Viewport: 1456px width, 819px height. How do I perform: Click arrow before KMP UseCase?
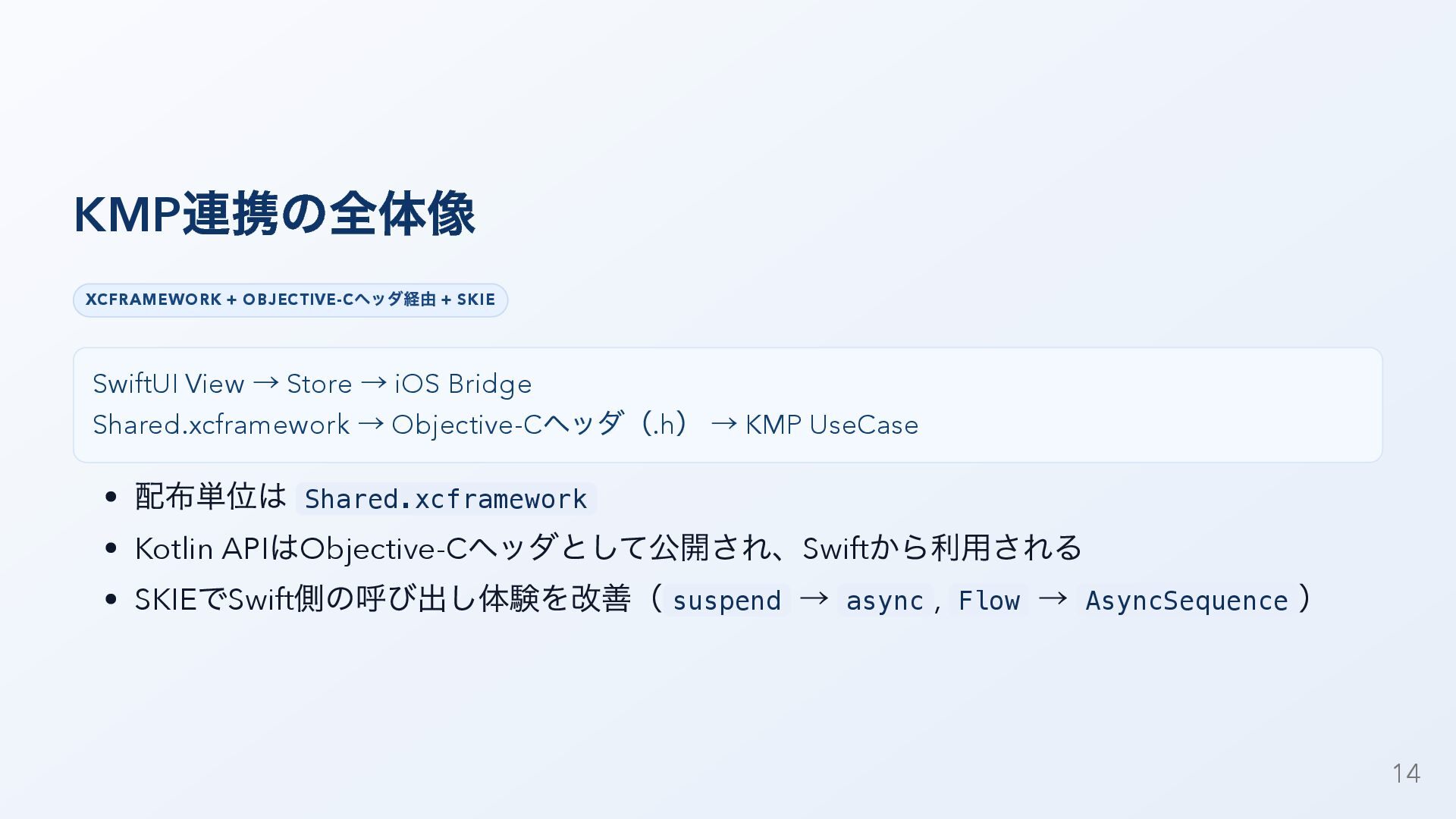click(x=724, y=425)
